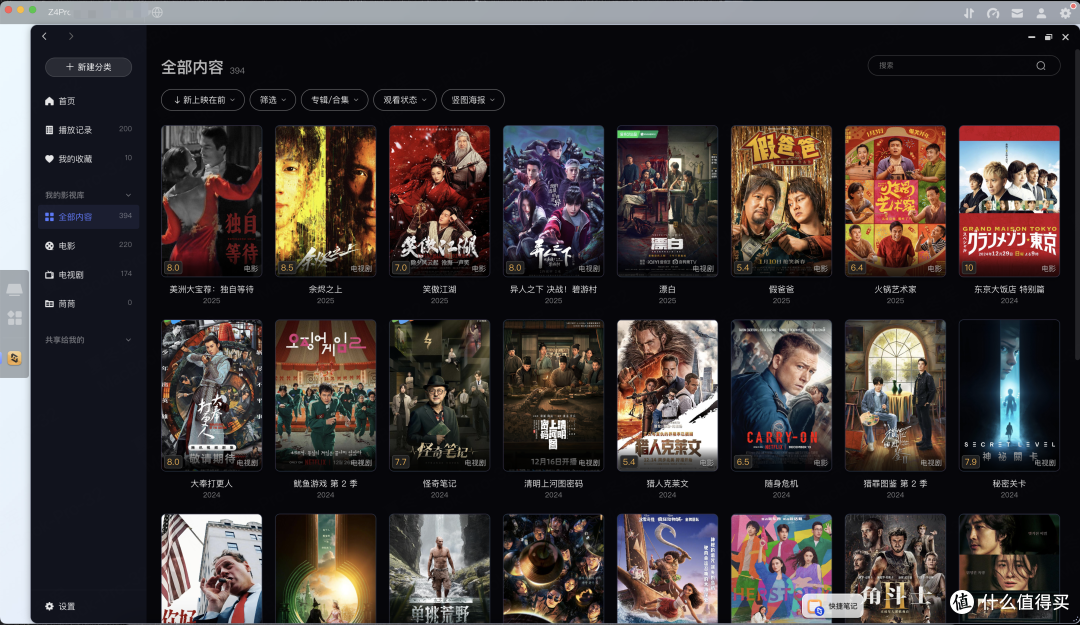This screenshot has width=1080, height=625.
Task: Click the 漂白 title text
Action: click(667, 289)
